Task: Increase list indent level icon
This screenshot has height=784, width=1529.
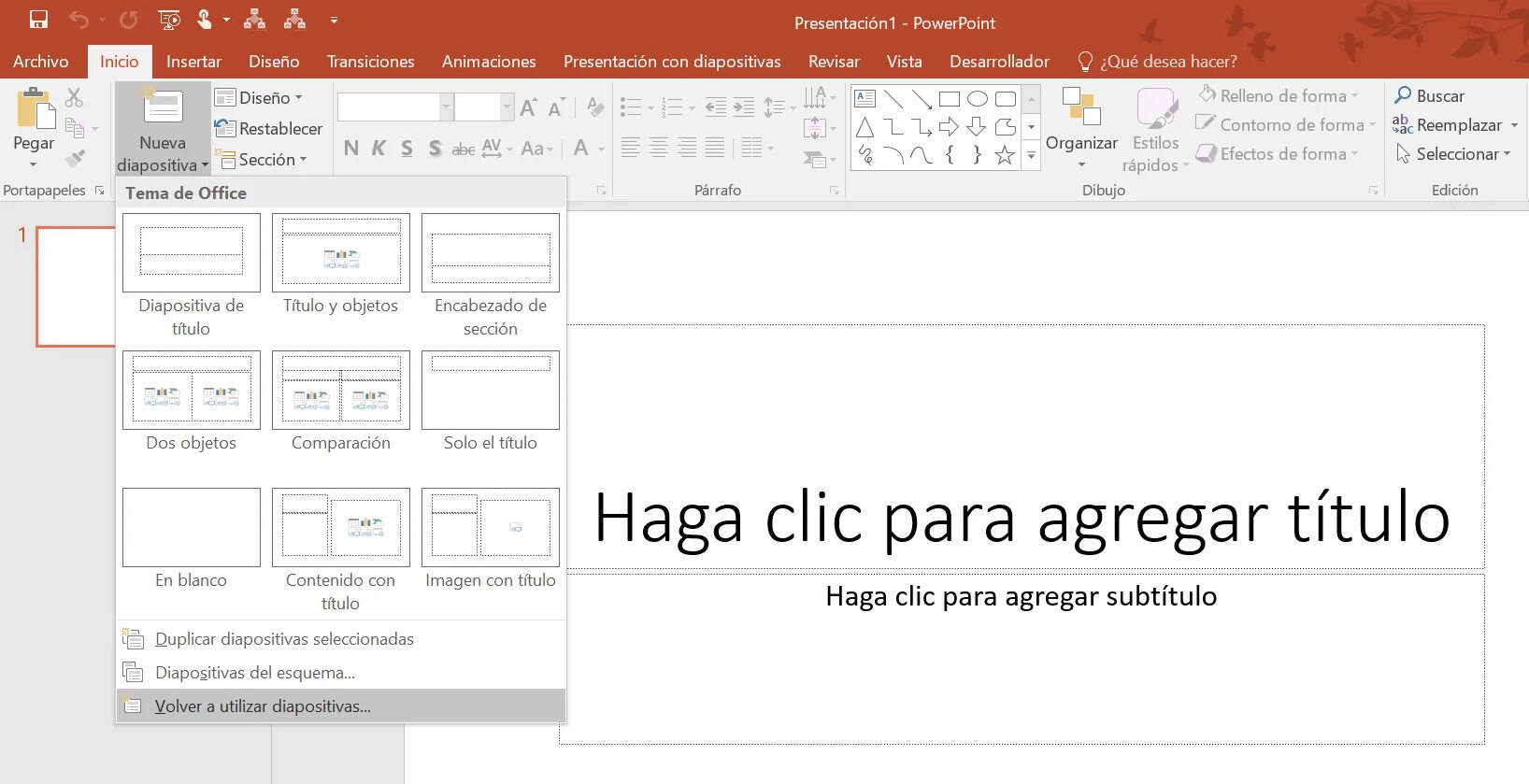Action: 744,107
